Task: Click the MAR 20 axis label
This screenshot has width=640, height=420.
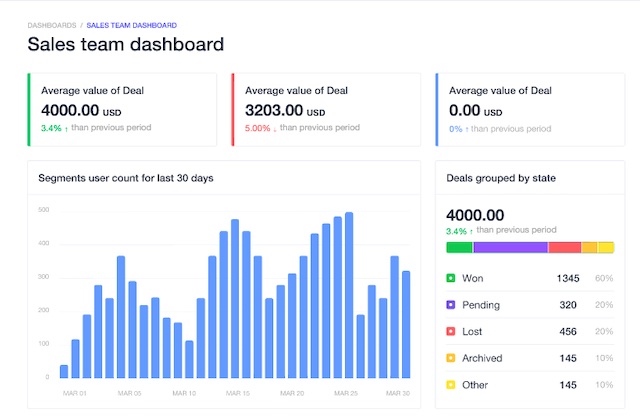Action: (x=292, y=393)
